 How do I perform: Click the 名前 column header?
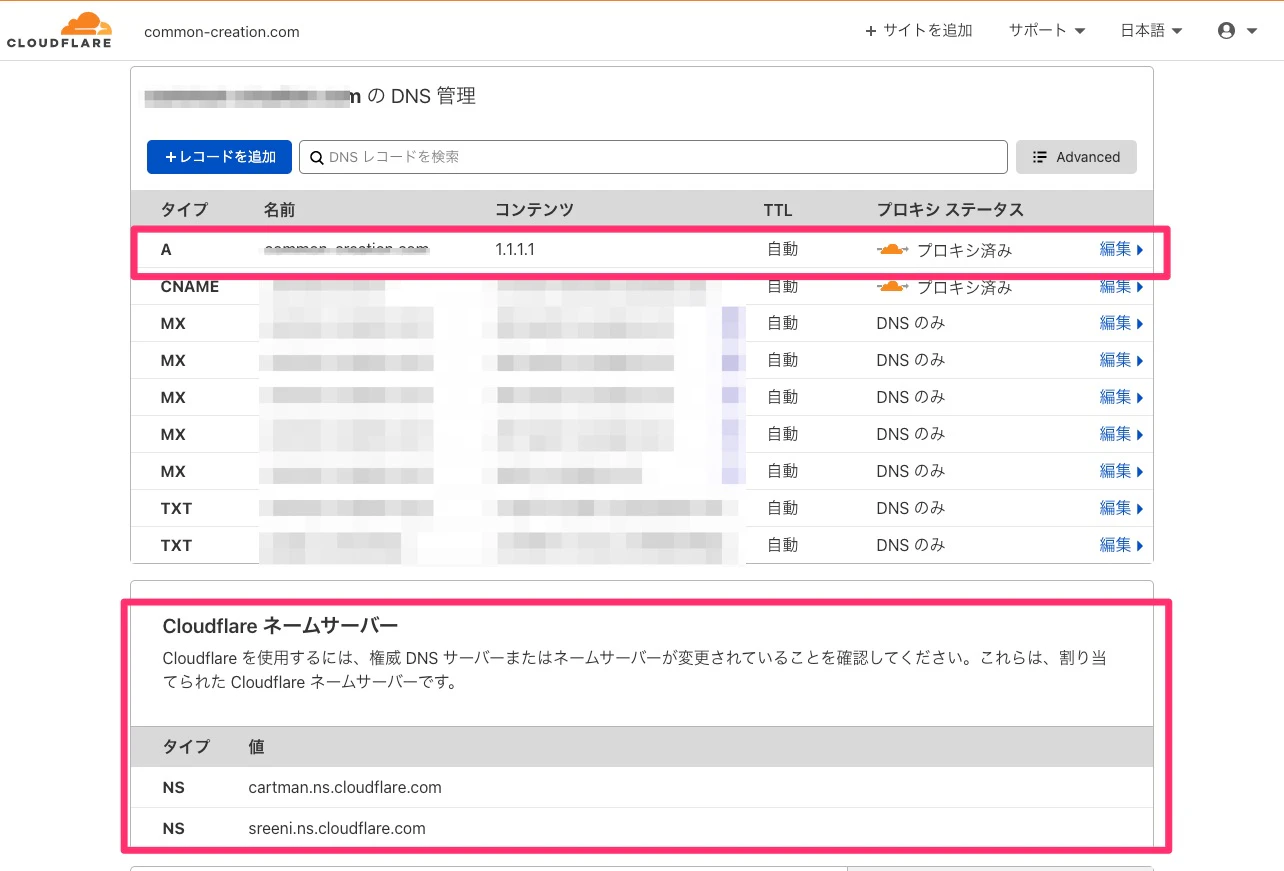(280, 210)
